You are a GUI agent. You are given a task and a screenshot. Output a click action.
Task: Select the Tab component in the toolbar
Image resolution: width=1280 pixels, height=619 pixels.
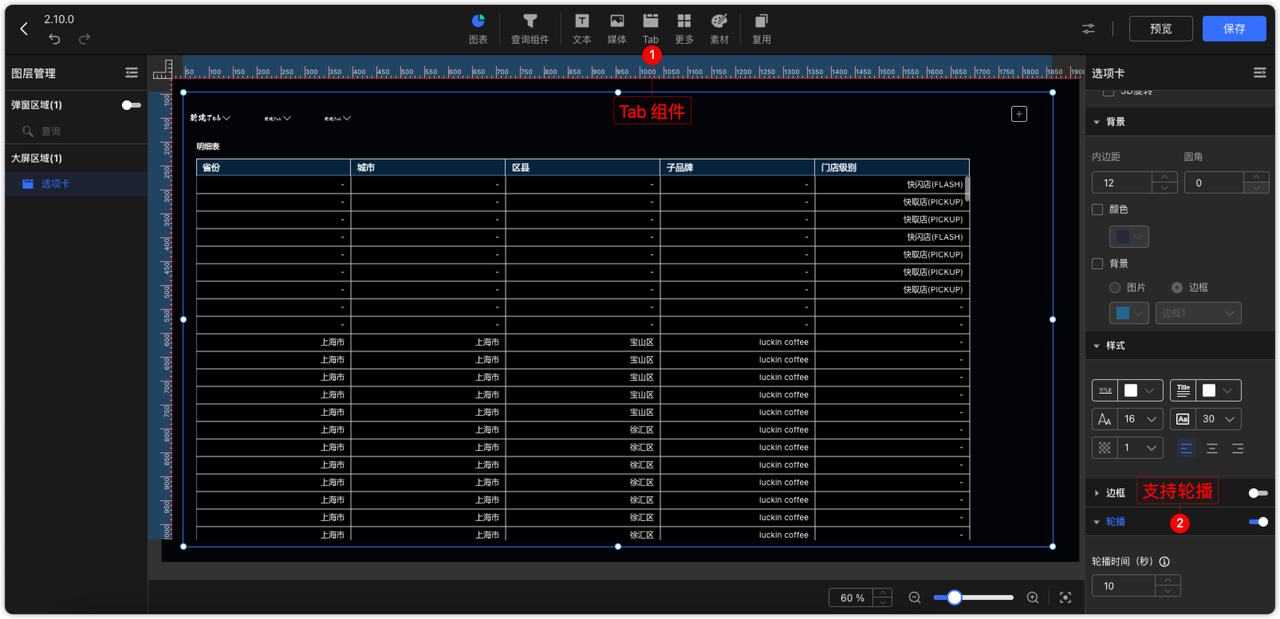click(x=650, y=27)
